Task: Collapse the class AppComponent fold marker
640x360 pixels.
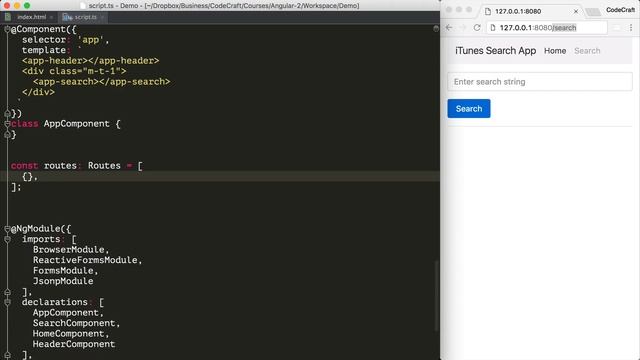Action: click(x=7, y=124)
